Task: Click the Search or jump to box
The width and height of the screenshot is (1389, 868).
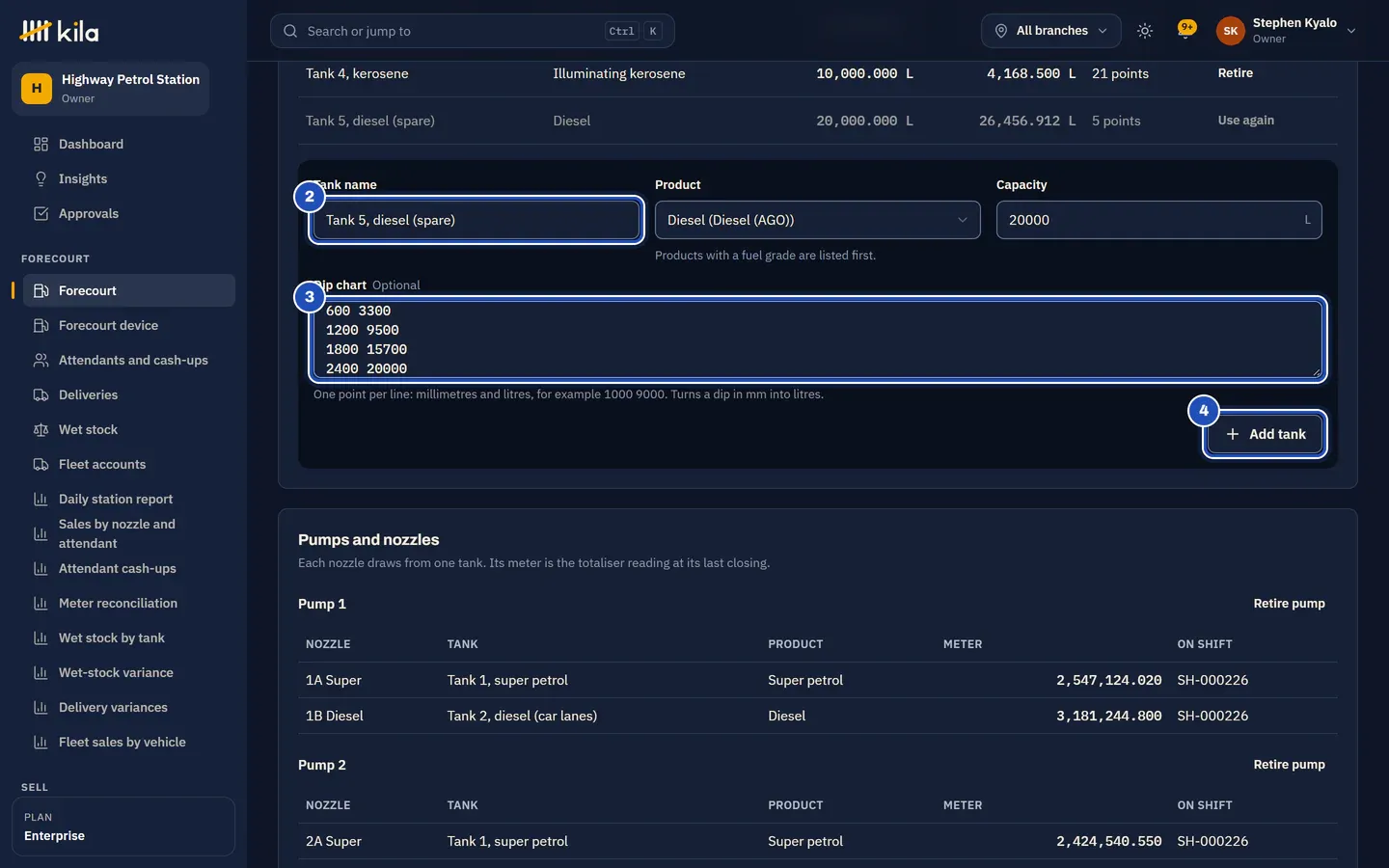Action: point(473,31)
